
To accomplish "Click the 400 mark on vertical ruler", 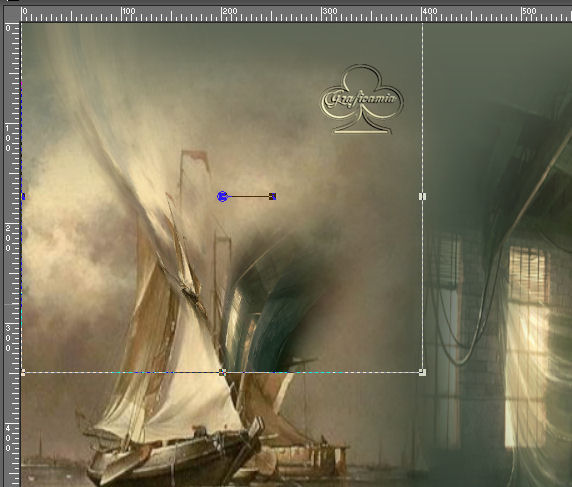I will click(x=8, y=438).
